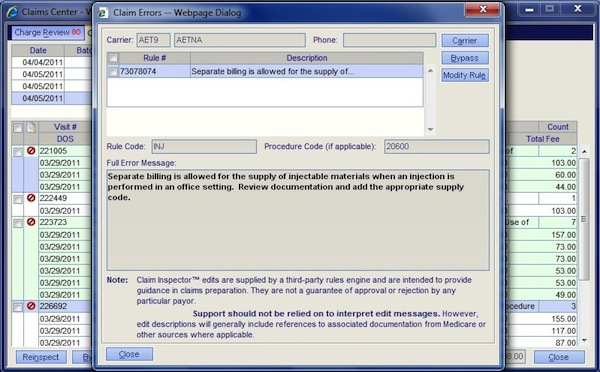Click the Modify Rule button
The width and height of the screenshot is (600, 372).
click(x=465, y=75)
